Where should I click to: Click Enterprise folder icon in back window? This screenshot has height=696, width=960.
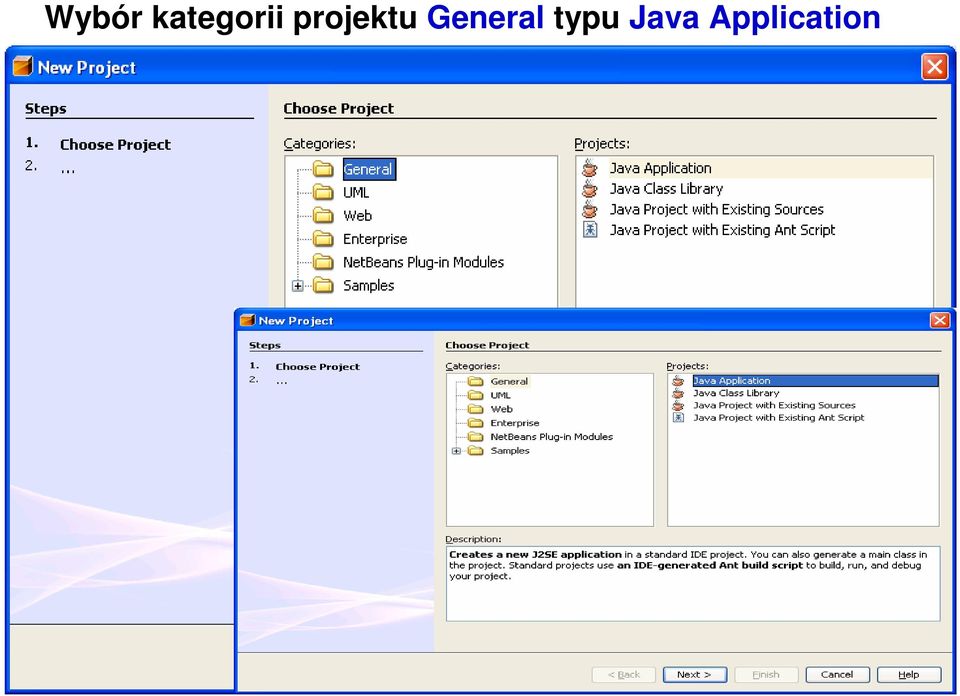[323, 239]
